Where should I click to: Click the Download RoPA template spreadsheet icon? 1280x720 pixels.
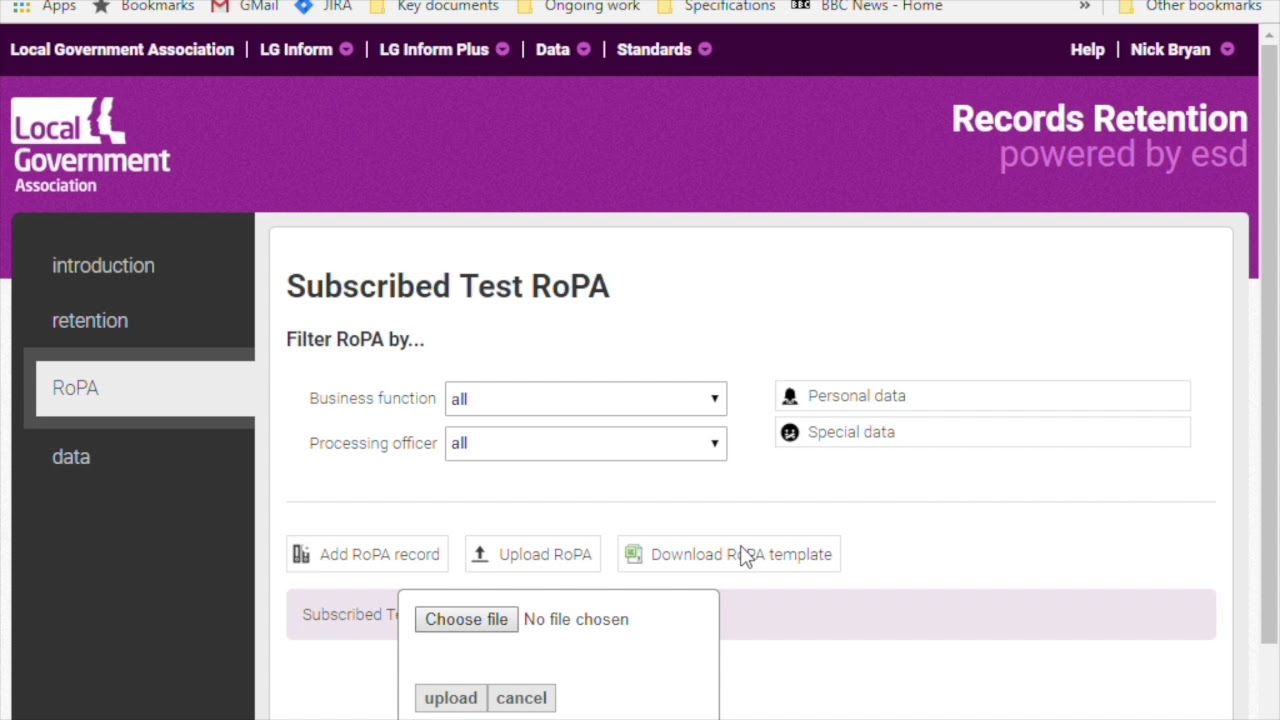tap(633, 554)
